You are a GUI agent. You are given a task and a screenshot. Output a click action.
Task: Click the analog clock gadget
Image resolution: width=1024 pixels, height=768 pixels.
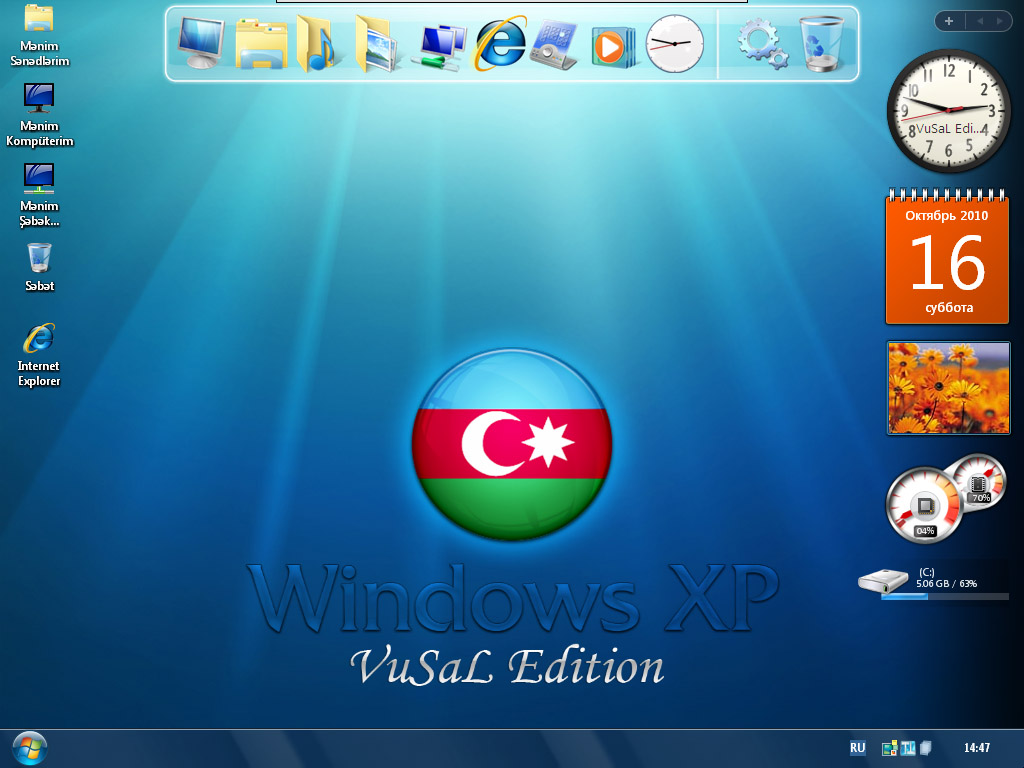(948, 111)
